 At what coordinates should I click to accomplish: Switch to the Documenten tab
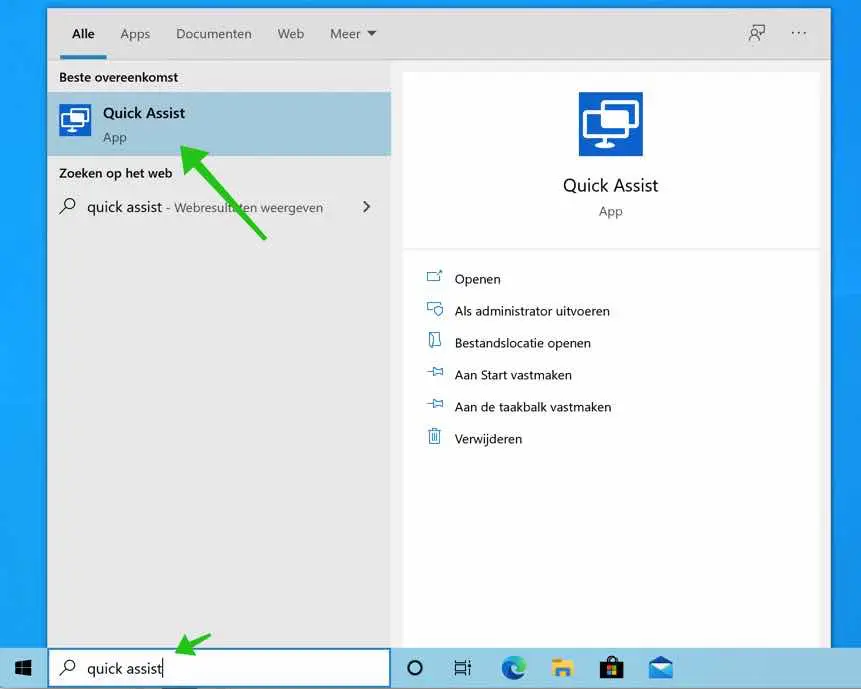coord(214,34)
